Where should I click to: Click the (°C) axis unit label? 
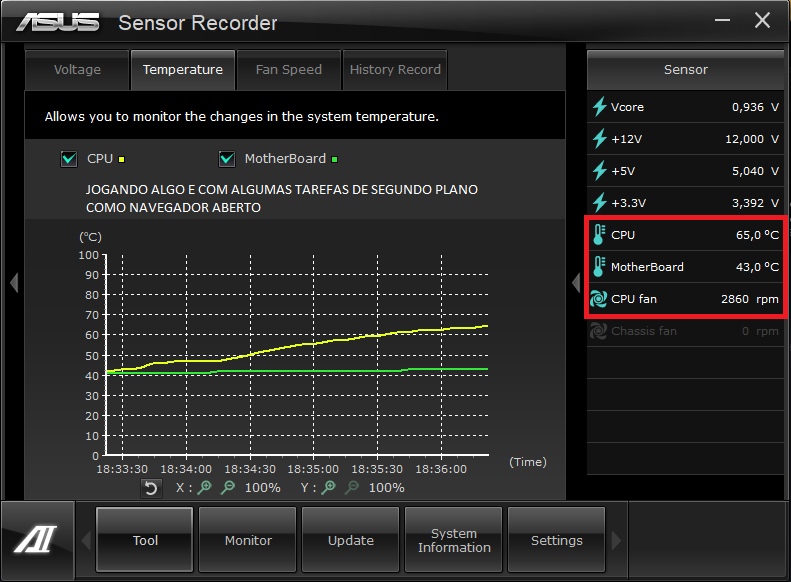point(90,237)
